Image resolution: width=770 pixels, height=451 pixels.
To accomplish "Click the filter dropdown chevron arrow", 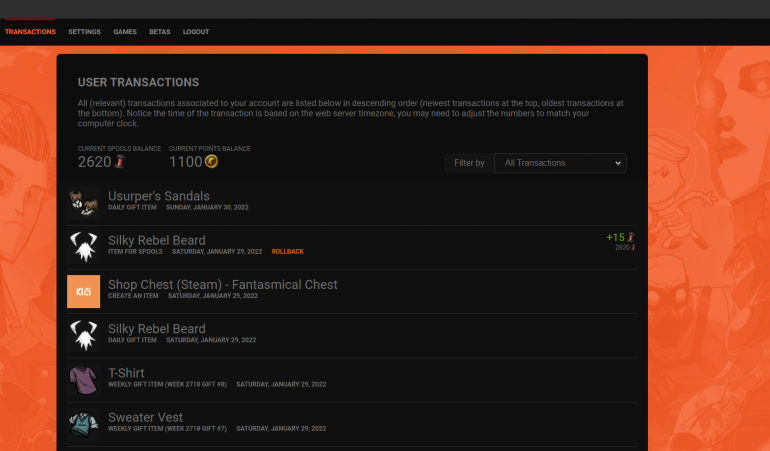I will [618, 163].
